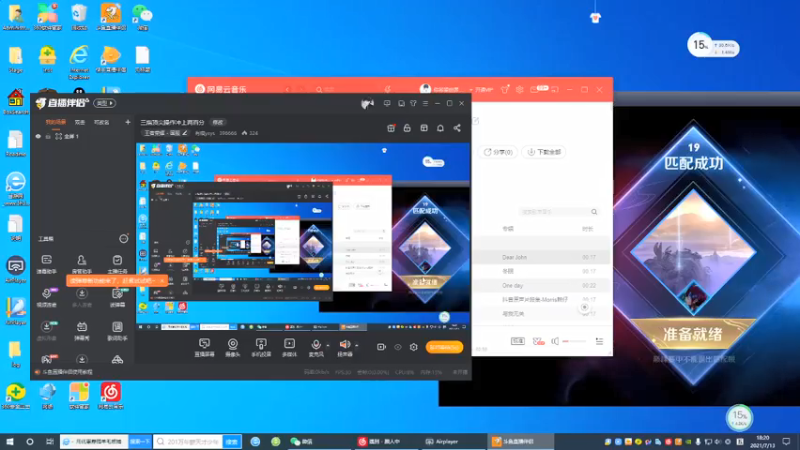Viewport: 800px width, 450px height.
Task: Open settings gear in the NetEase Music title bar
Action: pos(519,89)
